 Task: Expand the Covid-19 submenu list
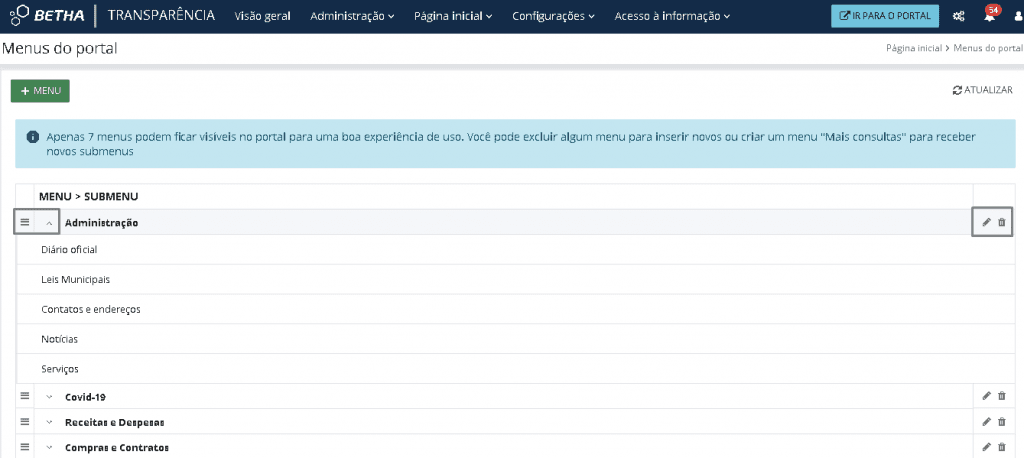49,397
